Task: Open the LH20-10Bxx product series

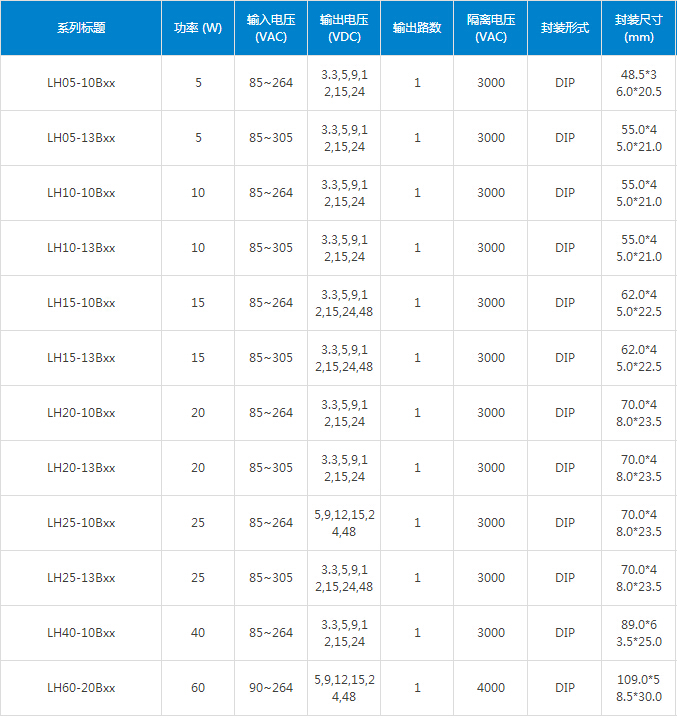Action: 81,413
